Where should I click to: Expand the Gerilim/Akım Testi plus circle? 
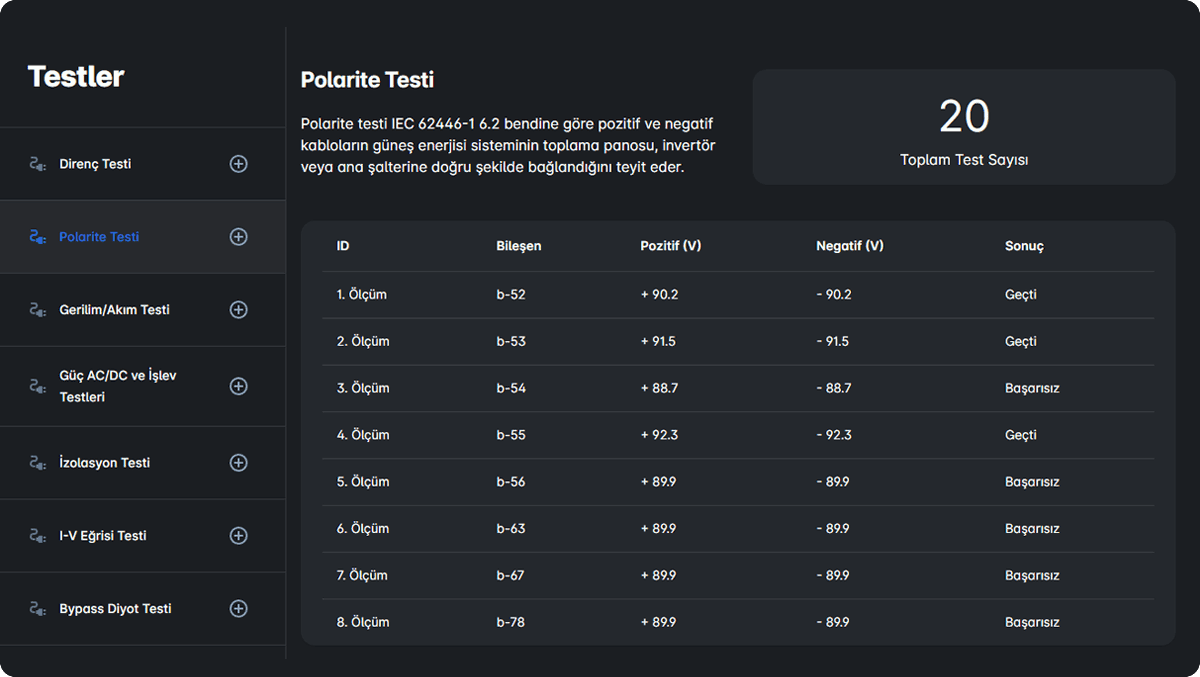pos(238,310)
